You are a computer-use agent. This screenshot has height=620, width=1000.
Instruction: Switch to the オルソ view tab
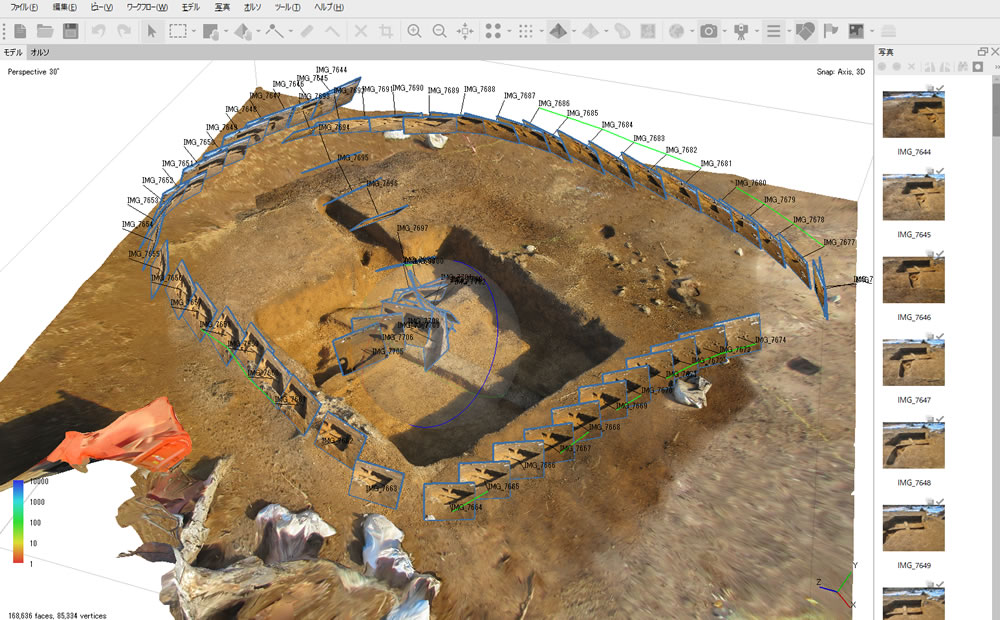click(x=40, y=51)
